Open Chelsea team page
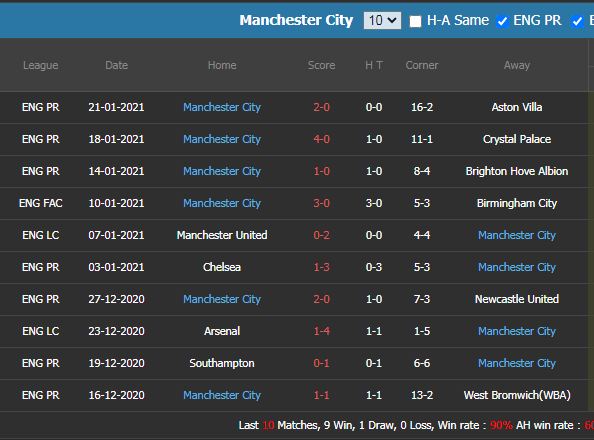The height and width of the screenshot is (440, 594). [x=222, y=267]
